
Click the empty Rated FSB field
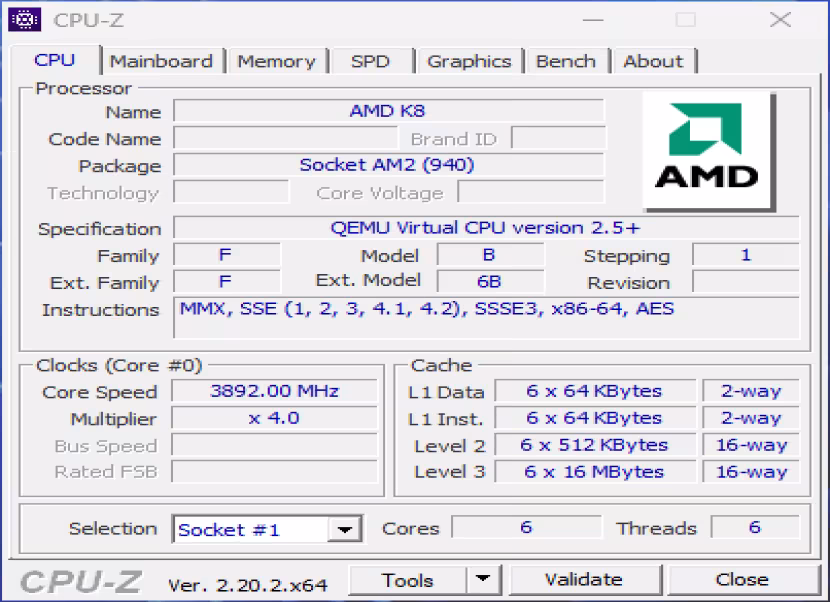coord(274,472)
